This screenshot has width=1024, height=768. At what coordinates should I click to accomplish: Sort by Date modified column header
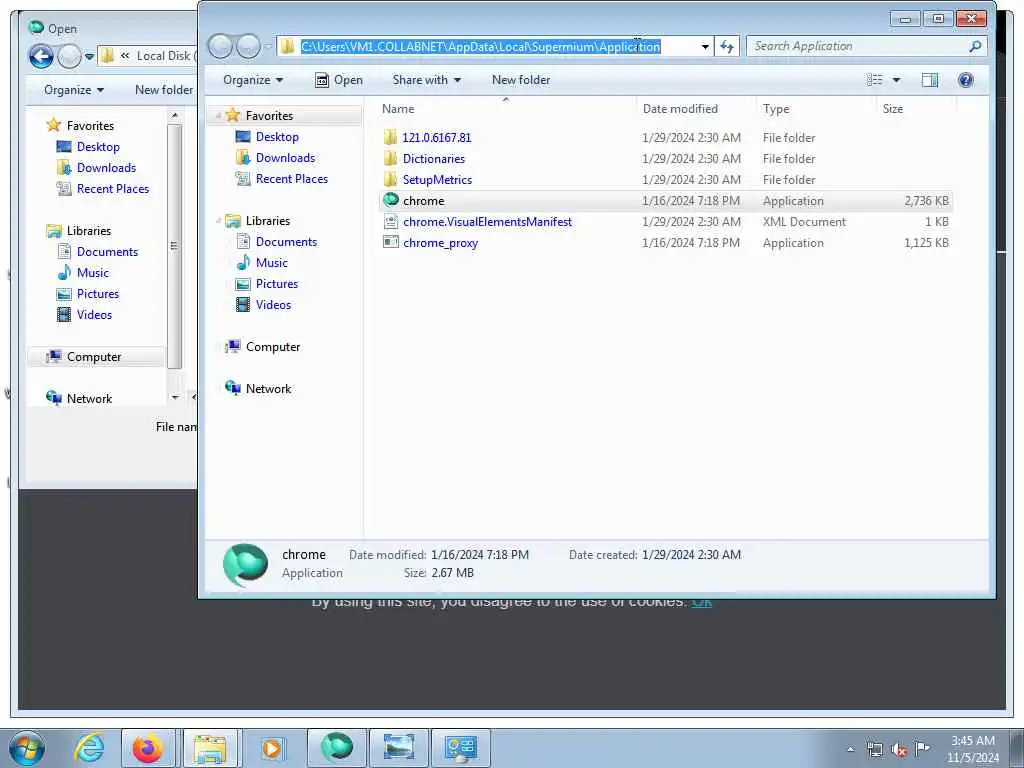click(696, 108)
